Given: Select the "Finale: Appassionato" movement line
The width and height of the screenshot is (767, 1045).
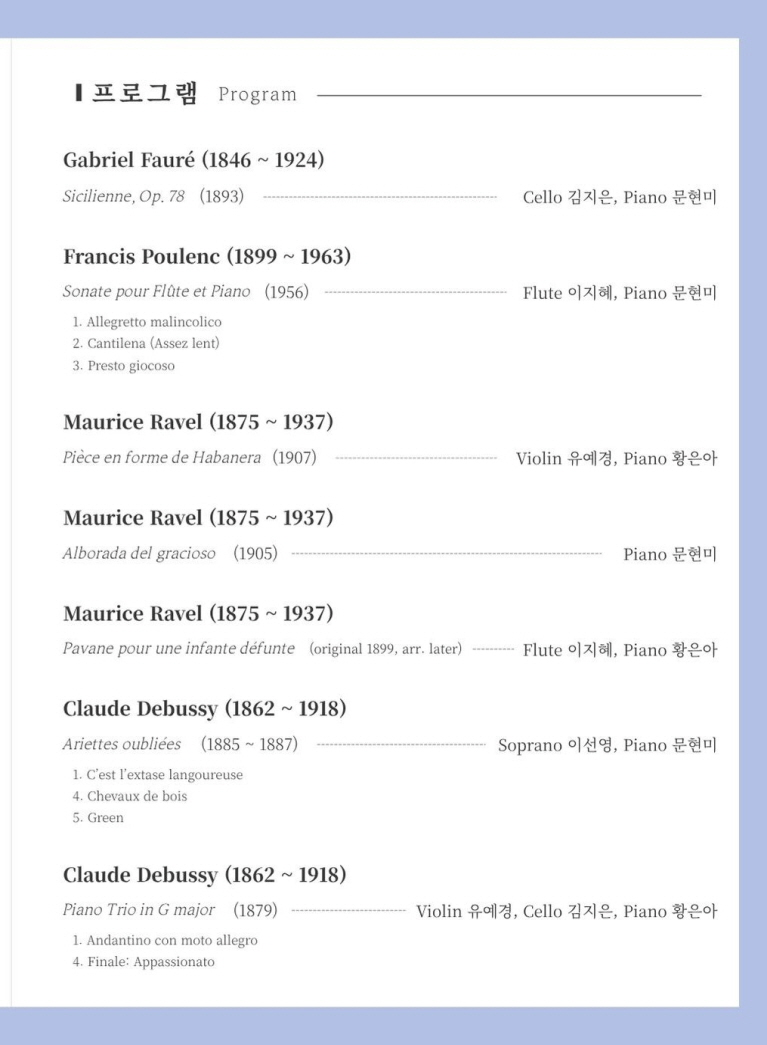Looking at the screenshot, I should (x=143, y=963).
